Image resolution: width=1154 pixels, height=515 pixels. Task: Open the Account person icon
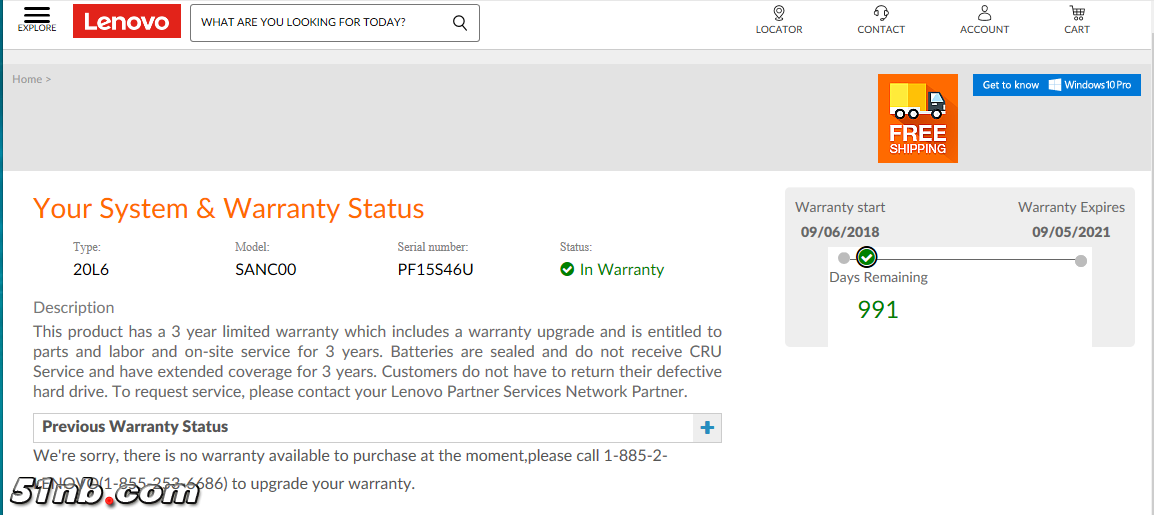pyautogui.click(x=984, y=13)
